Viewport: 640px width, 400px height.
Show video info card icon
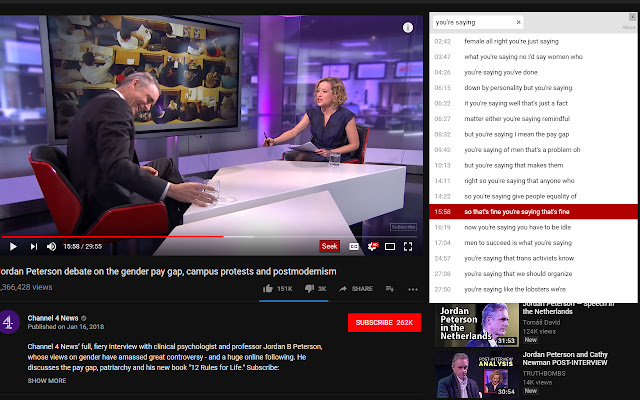click(408, 28)
